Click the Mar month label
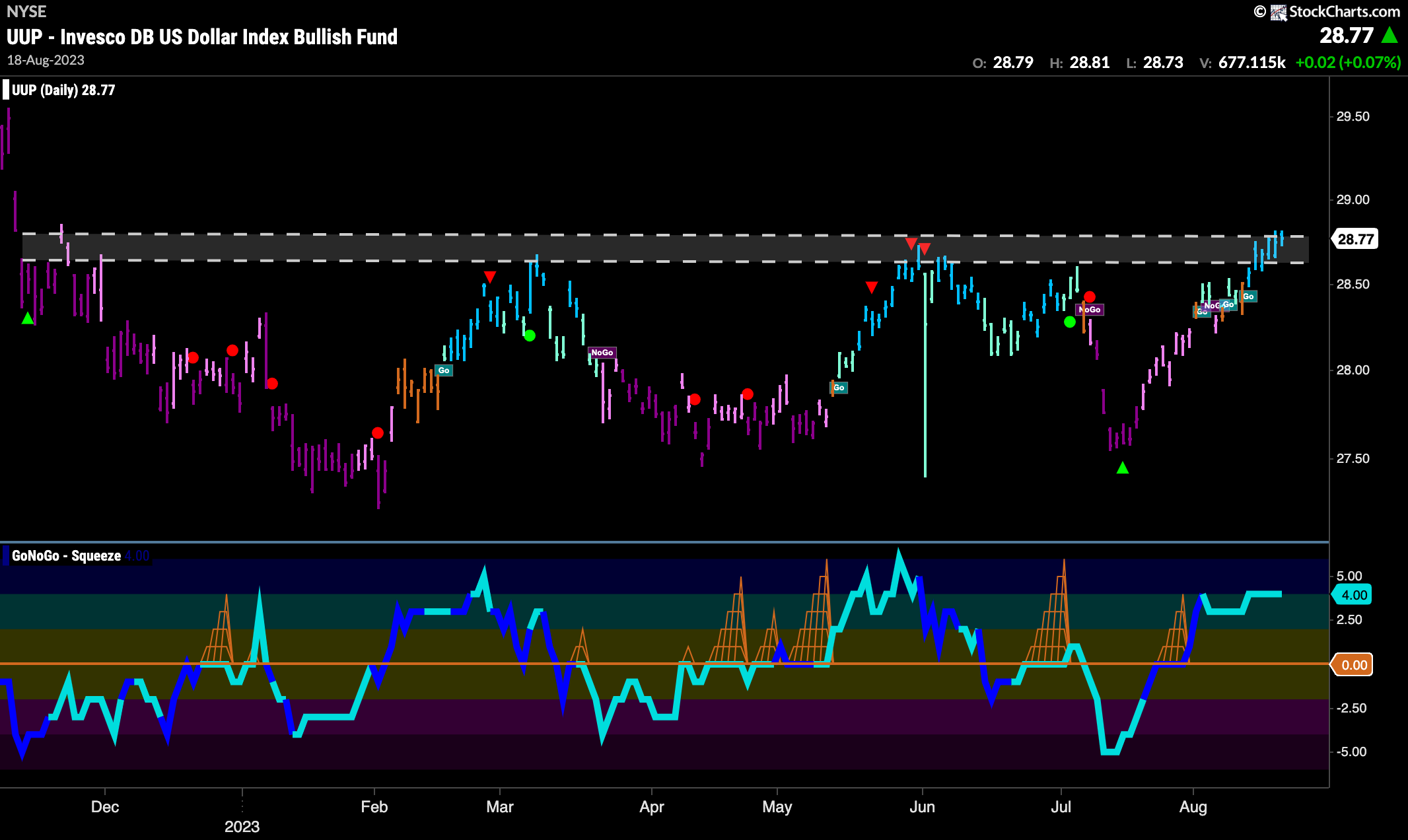 500,807
